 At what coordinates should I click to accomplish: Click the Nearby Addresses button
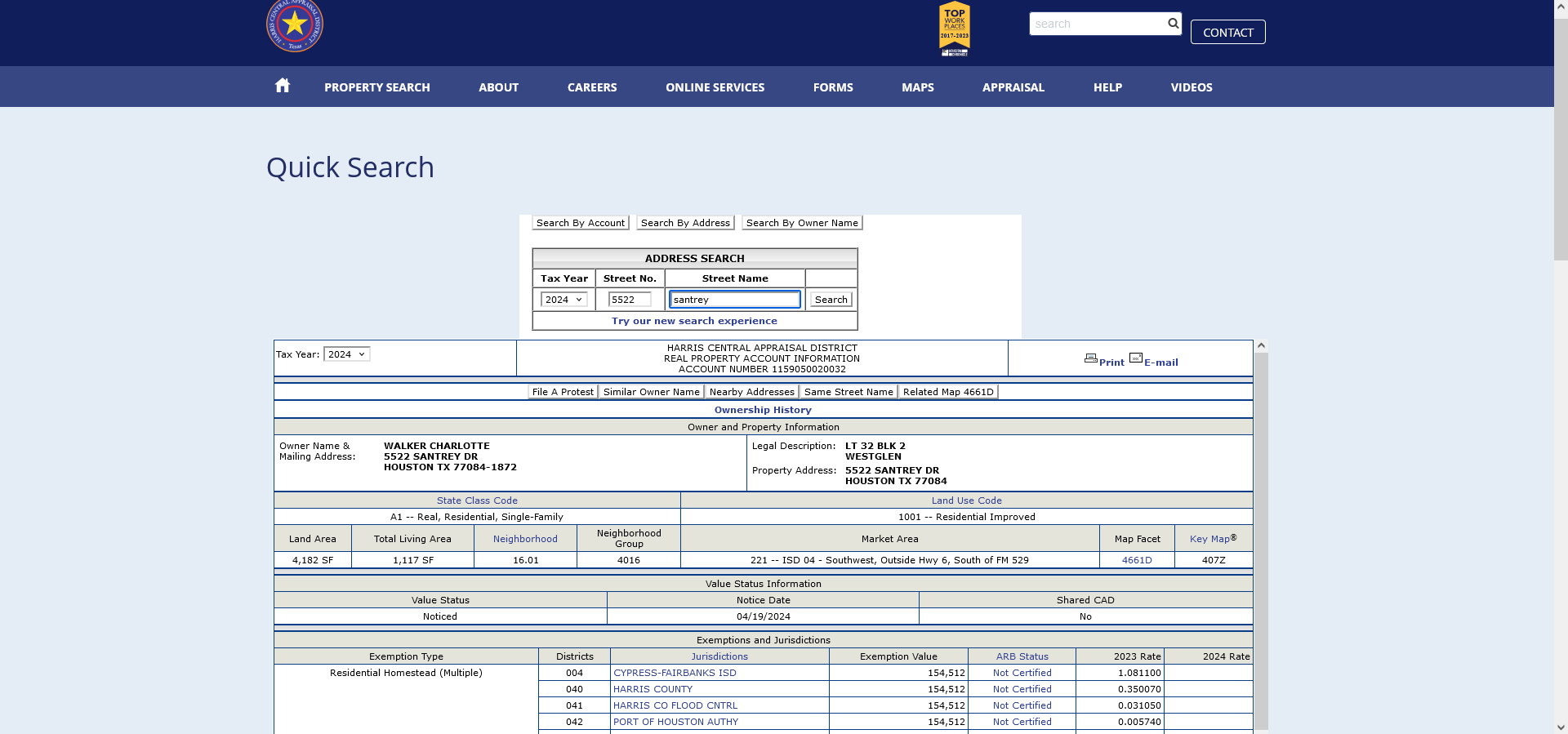pos(751,392)
